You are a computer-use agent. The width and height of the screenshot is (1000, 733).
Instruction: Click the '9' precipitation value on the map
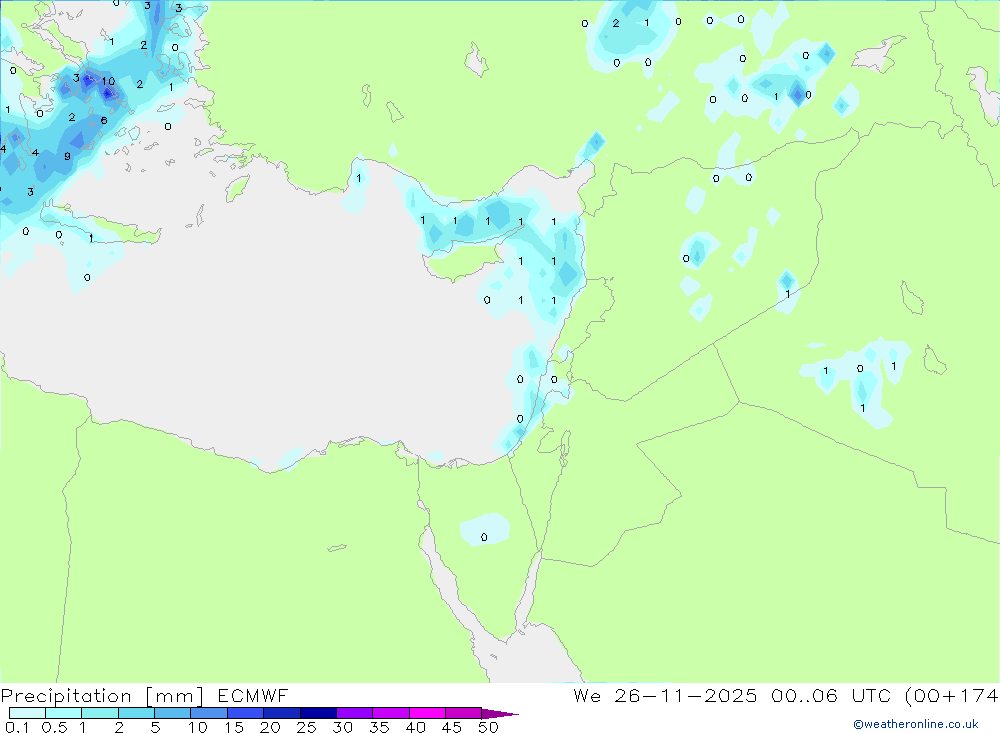pos(68,156)
